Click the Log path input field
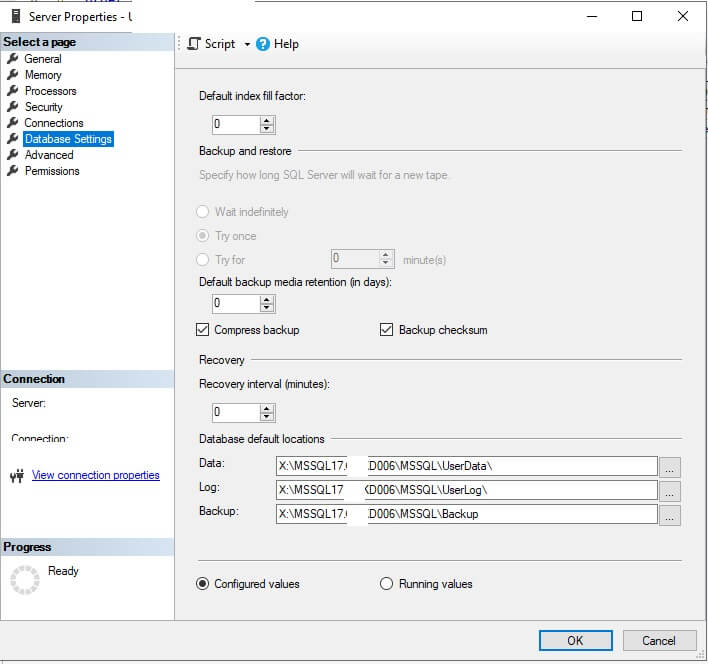This screenshot has height=664, width=708. click(466, 490)
